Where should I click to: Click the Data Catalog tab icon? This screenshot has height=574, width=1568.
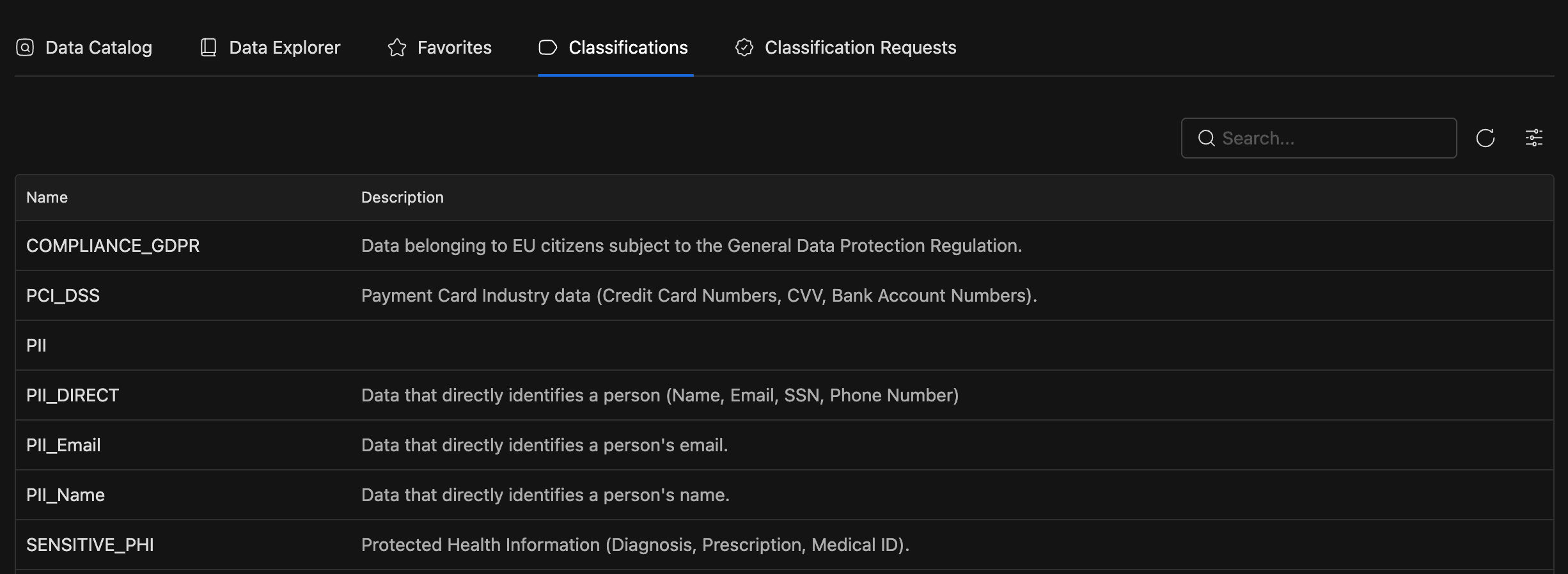pyautogui.click(x=25, y=48)
